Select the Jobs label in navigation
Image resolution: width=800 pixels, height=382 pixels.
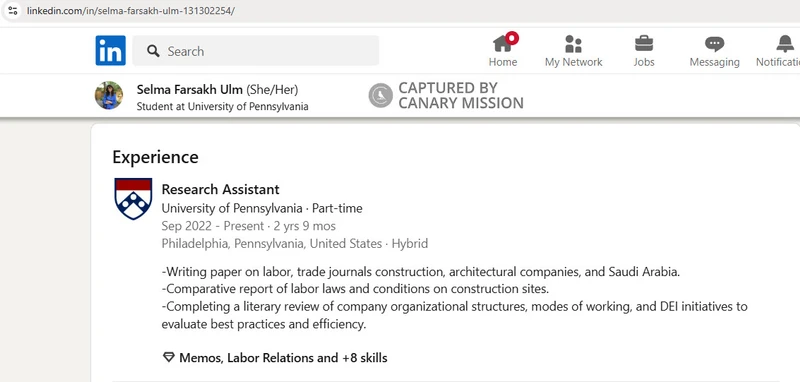[644, 62]
